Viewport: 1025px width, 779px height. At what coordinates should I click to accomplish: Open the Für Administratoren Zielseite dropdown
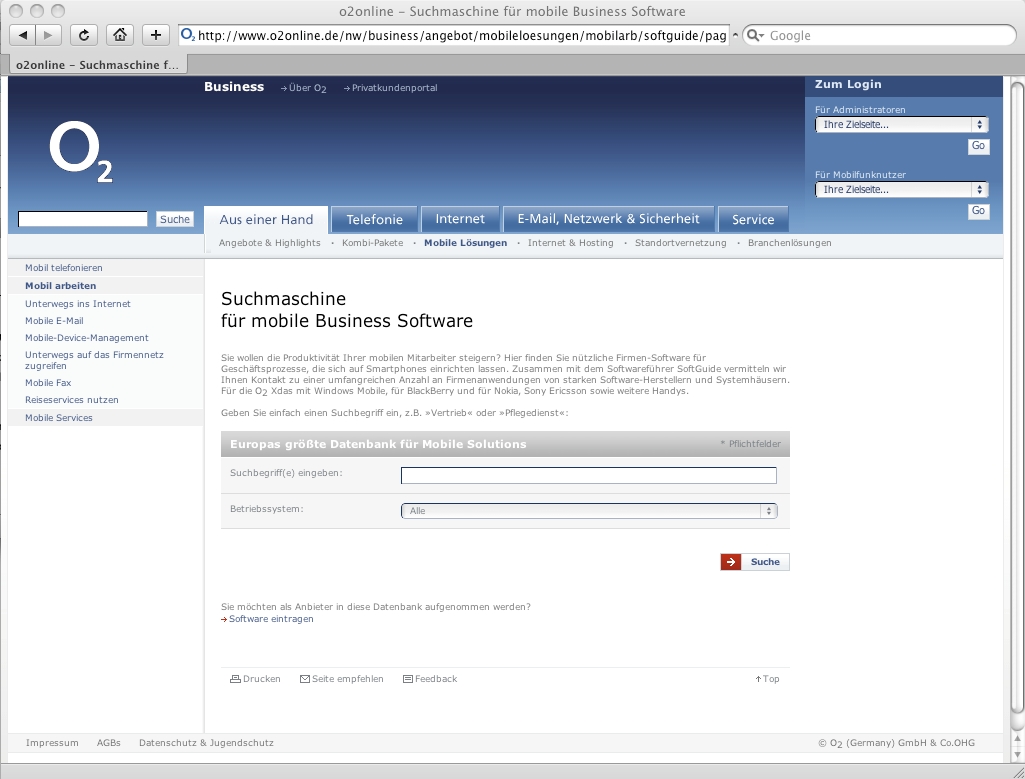901,124
